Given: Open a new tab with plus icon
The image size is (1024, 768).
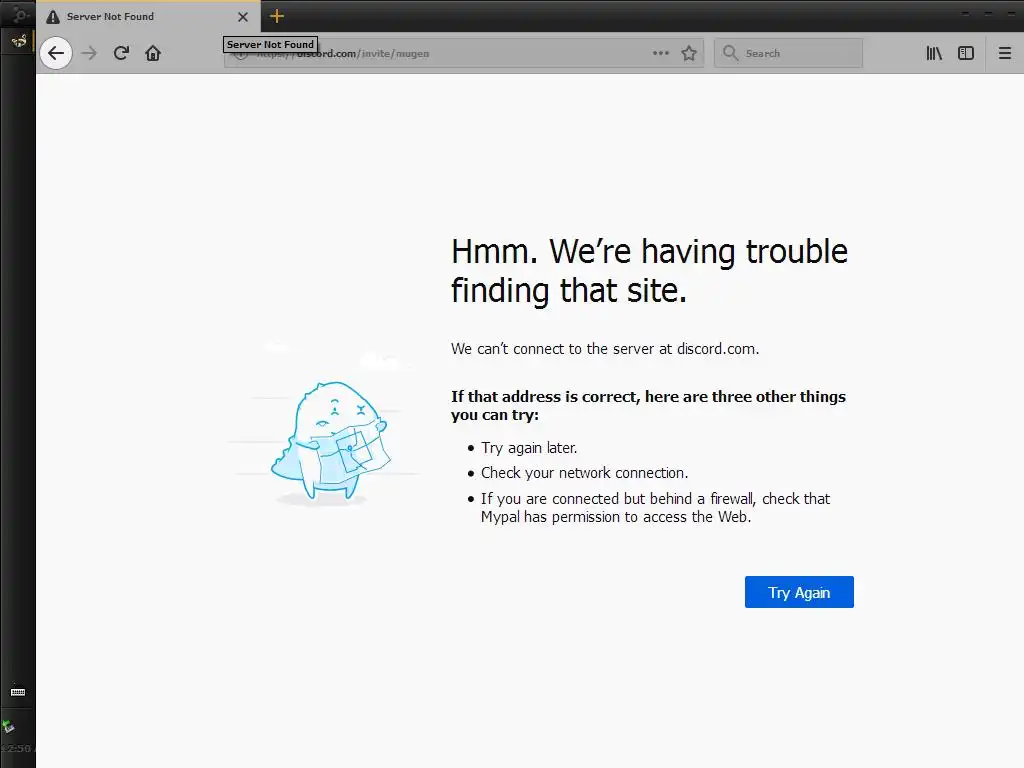Looking at the screenshot, I should click(277, 16).
